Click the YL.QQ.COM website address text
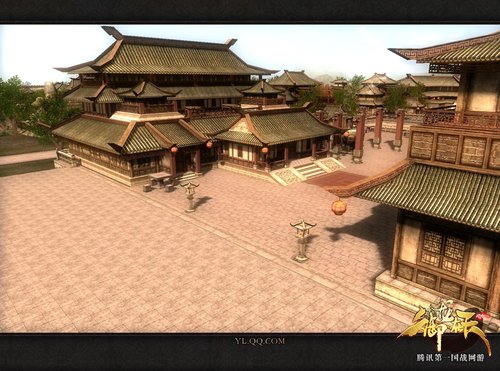 (260, 341)
